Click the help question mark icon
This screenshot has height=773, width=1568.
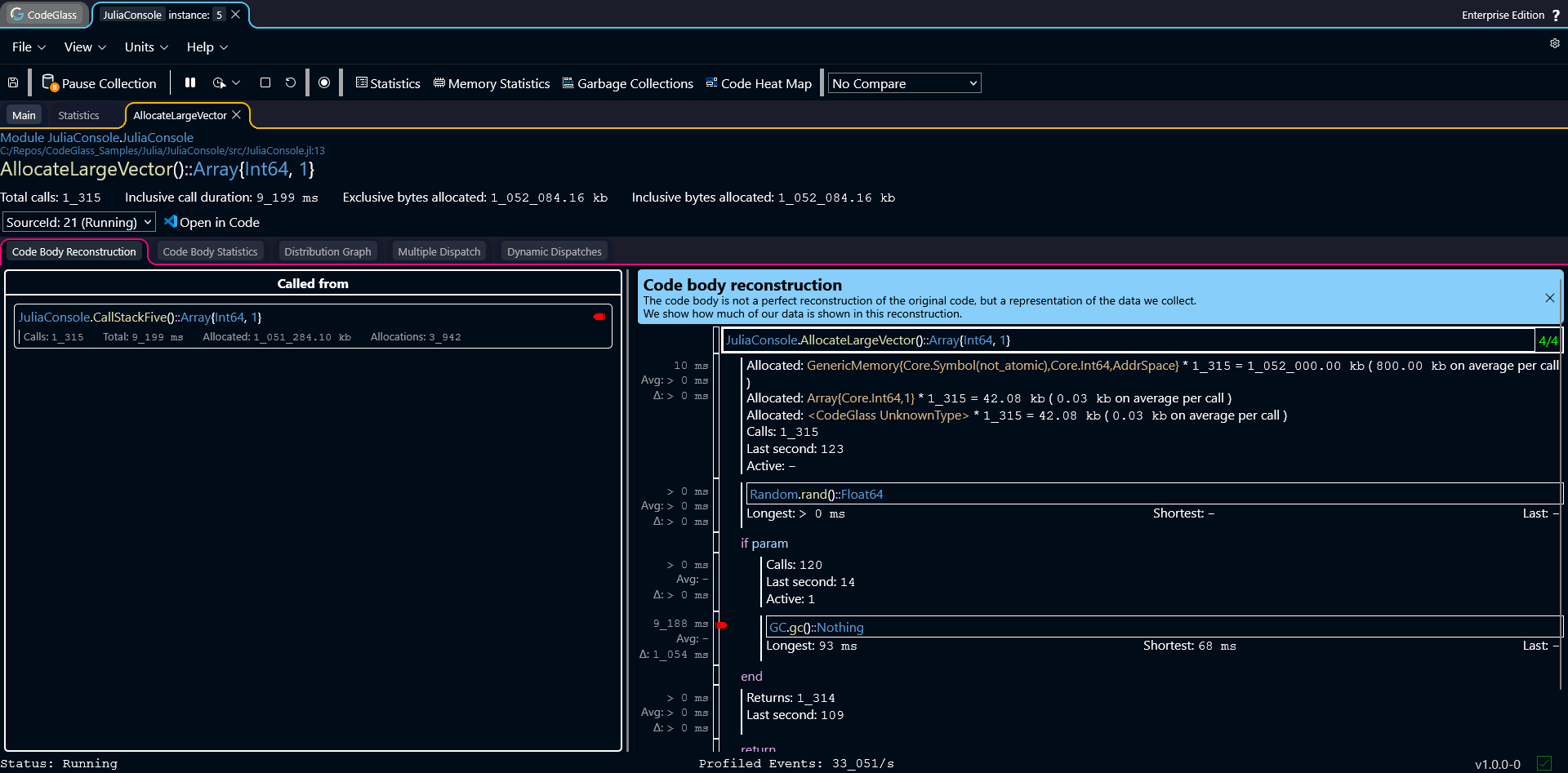pyautogui.click(x=1556, y=16)
